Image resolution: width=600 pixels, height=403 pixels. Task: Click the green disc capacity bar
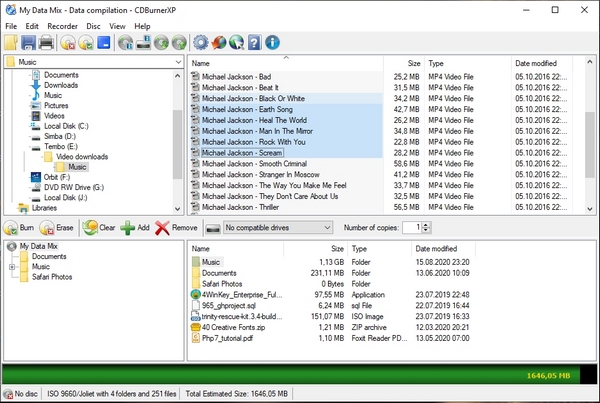point(291,375)
